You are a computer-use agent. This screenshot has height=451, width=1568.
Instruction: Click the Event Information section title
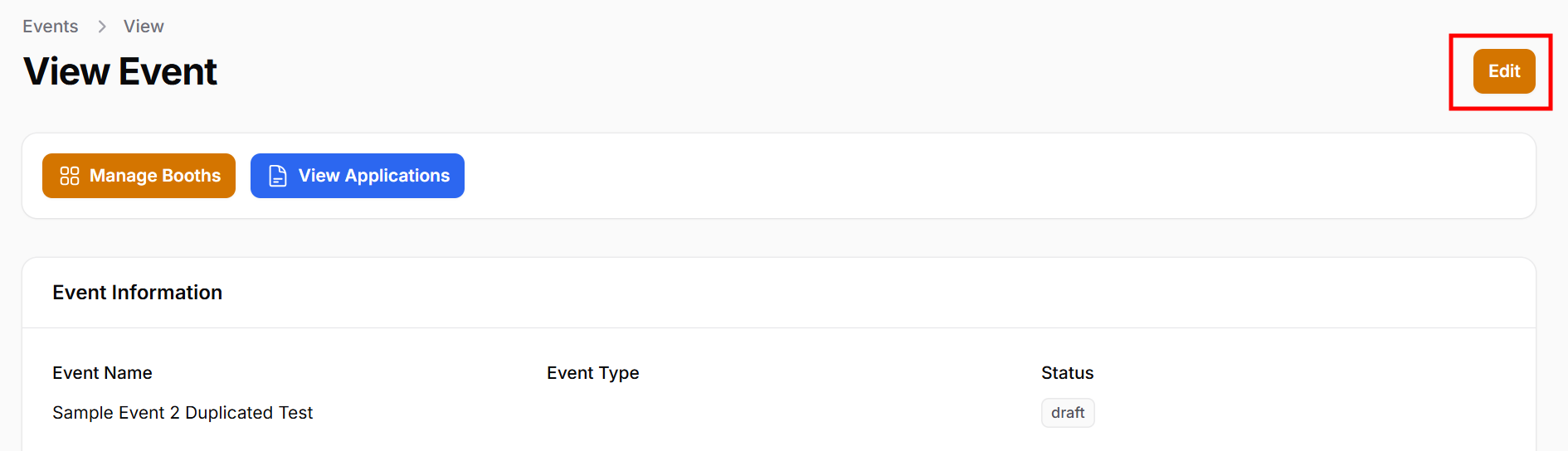coord(138,293)
